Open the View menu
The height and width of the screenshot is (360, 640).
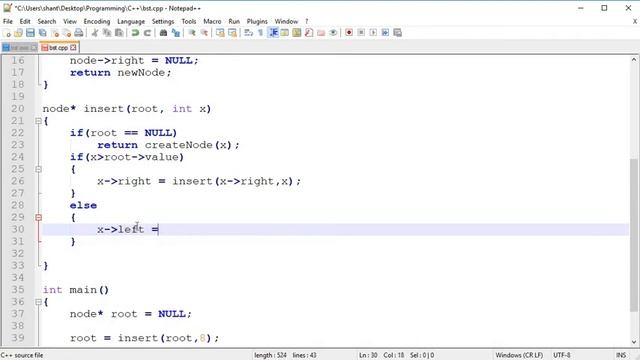[x=70, y=21]
